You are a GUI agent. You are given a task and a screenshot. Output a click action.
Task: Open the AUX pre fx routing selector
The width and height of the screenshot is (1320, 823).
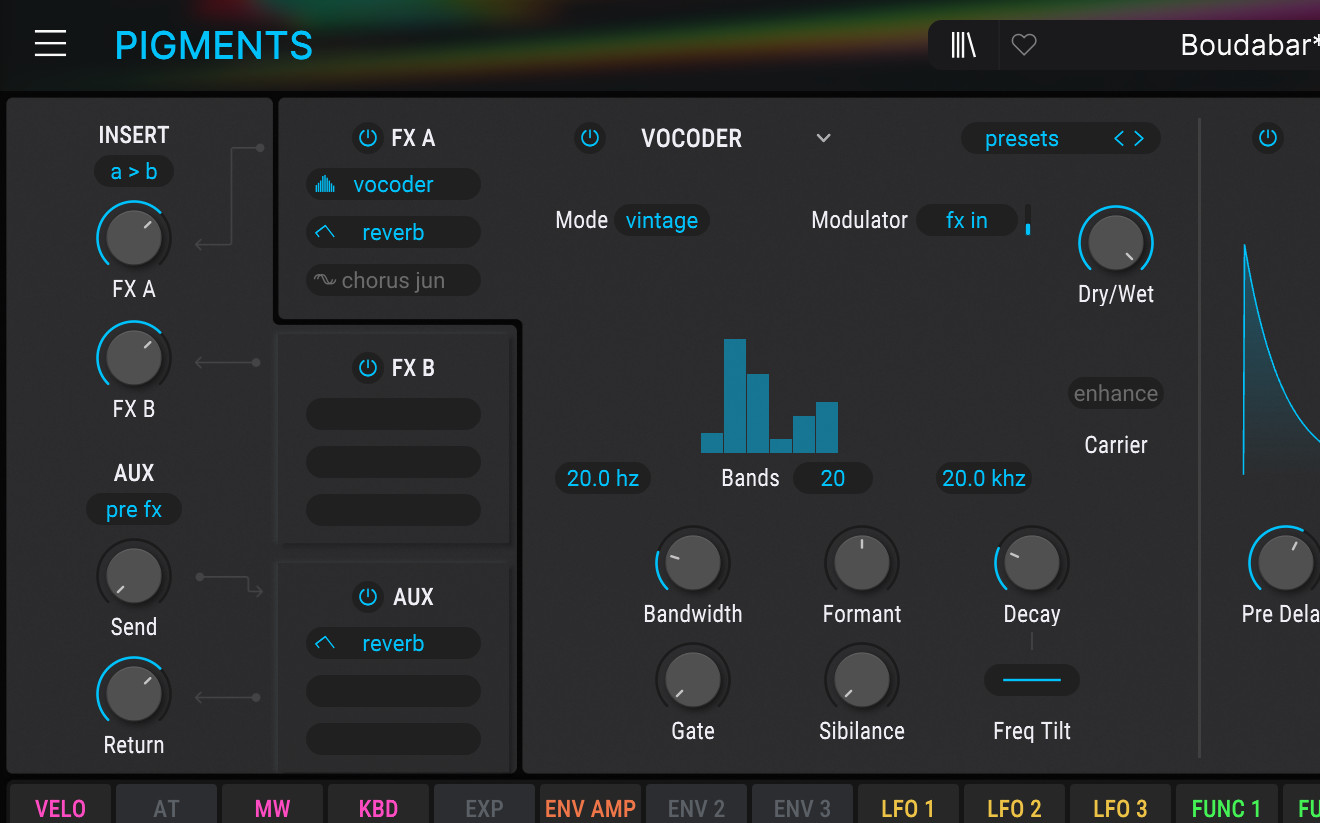coord(134,509)
